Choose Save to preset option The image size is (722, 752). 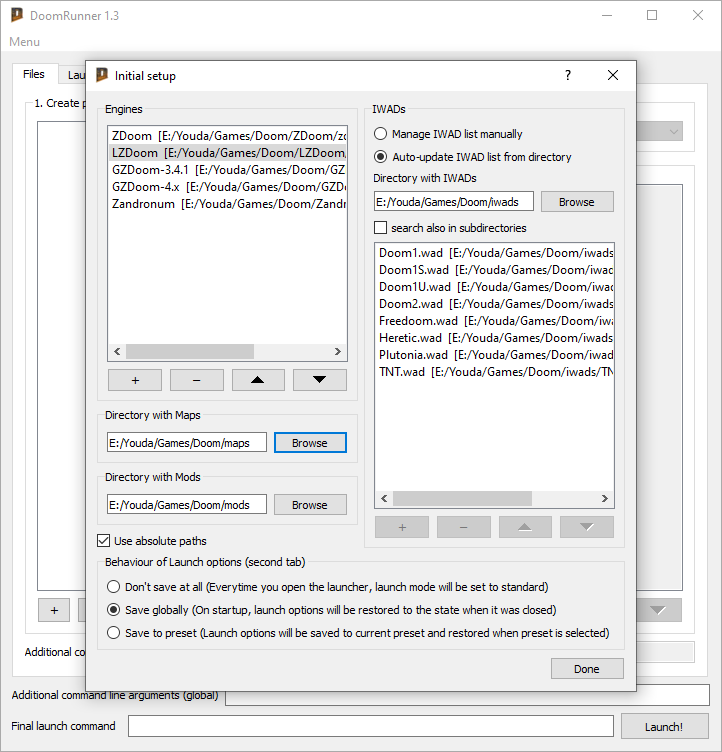click(358, 633)
